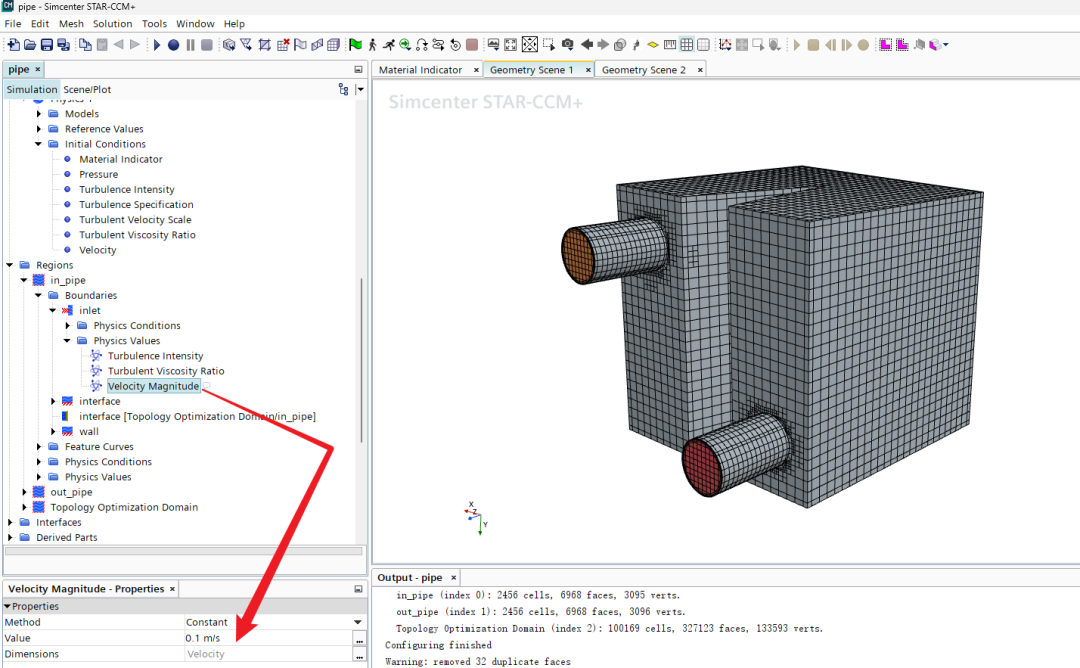Image resolution: width=1080 pixels, height=668 pixels.
Task: Click the yellow diamond plane icon
Action: (x=653, y=45)
